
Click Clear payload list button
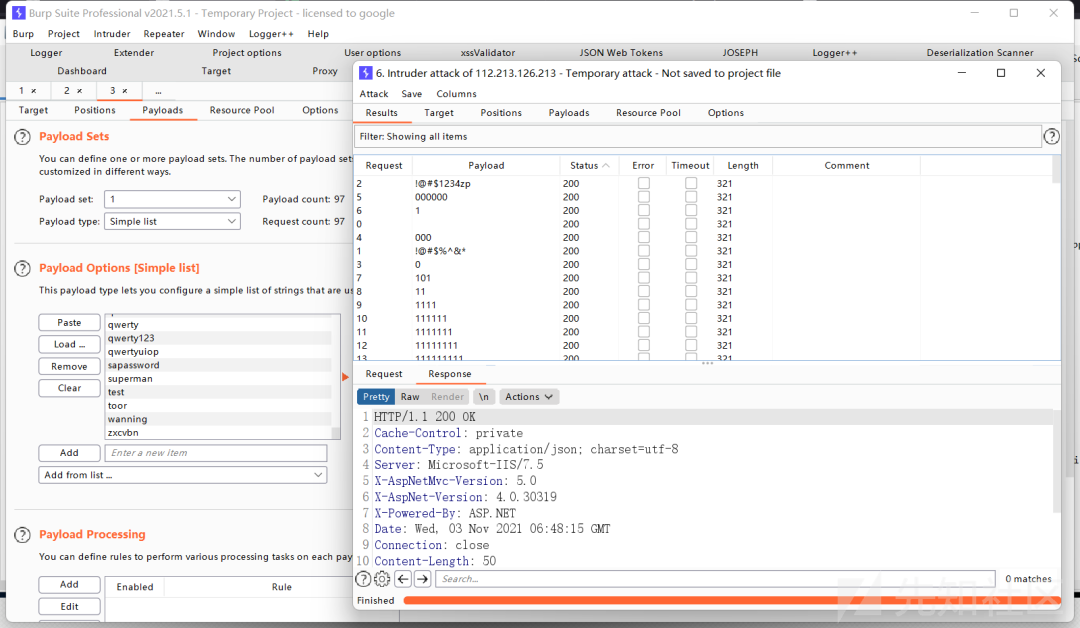(x=69, y=388)
